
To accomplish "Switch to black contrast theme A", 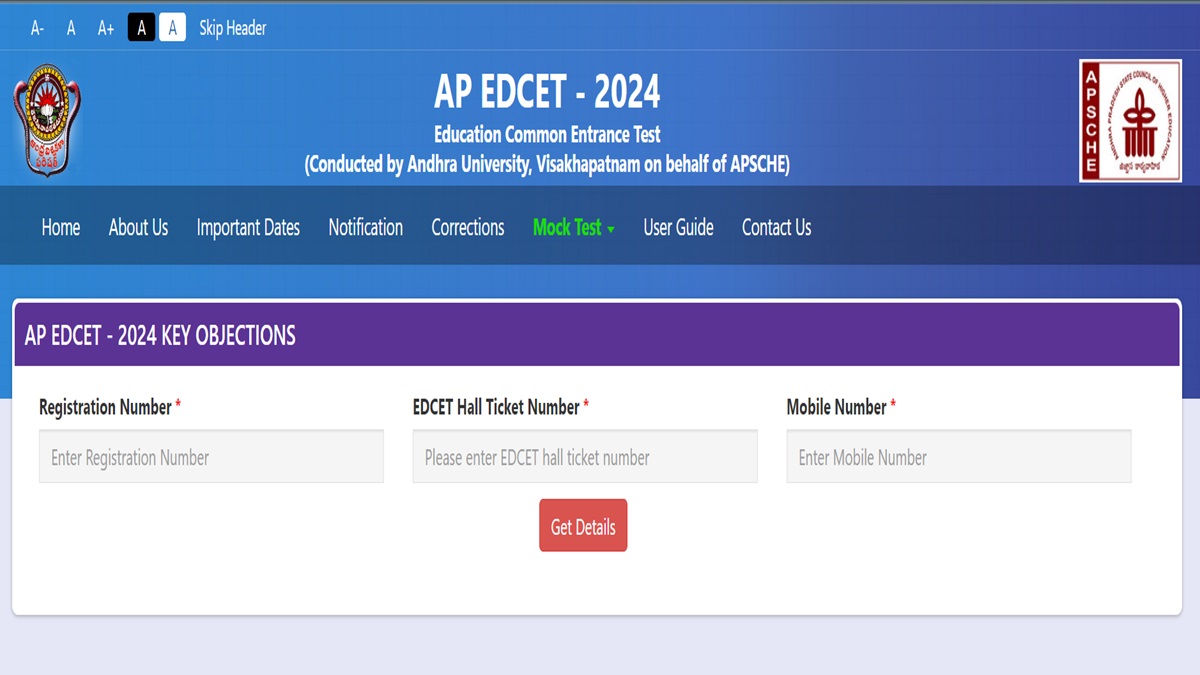I will coord(141,28).
